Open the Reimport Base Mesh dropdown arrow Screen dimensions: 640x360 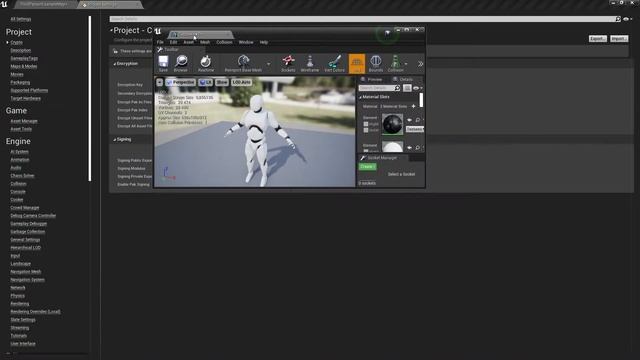[269, 64]
